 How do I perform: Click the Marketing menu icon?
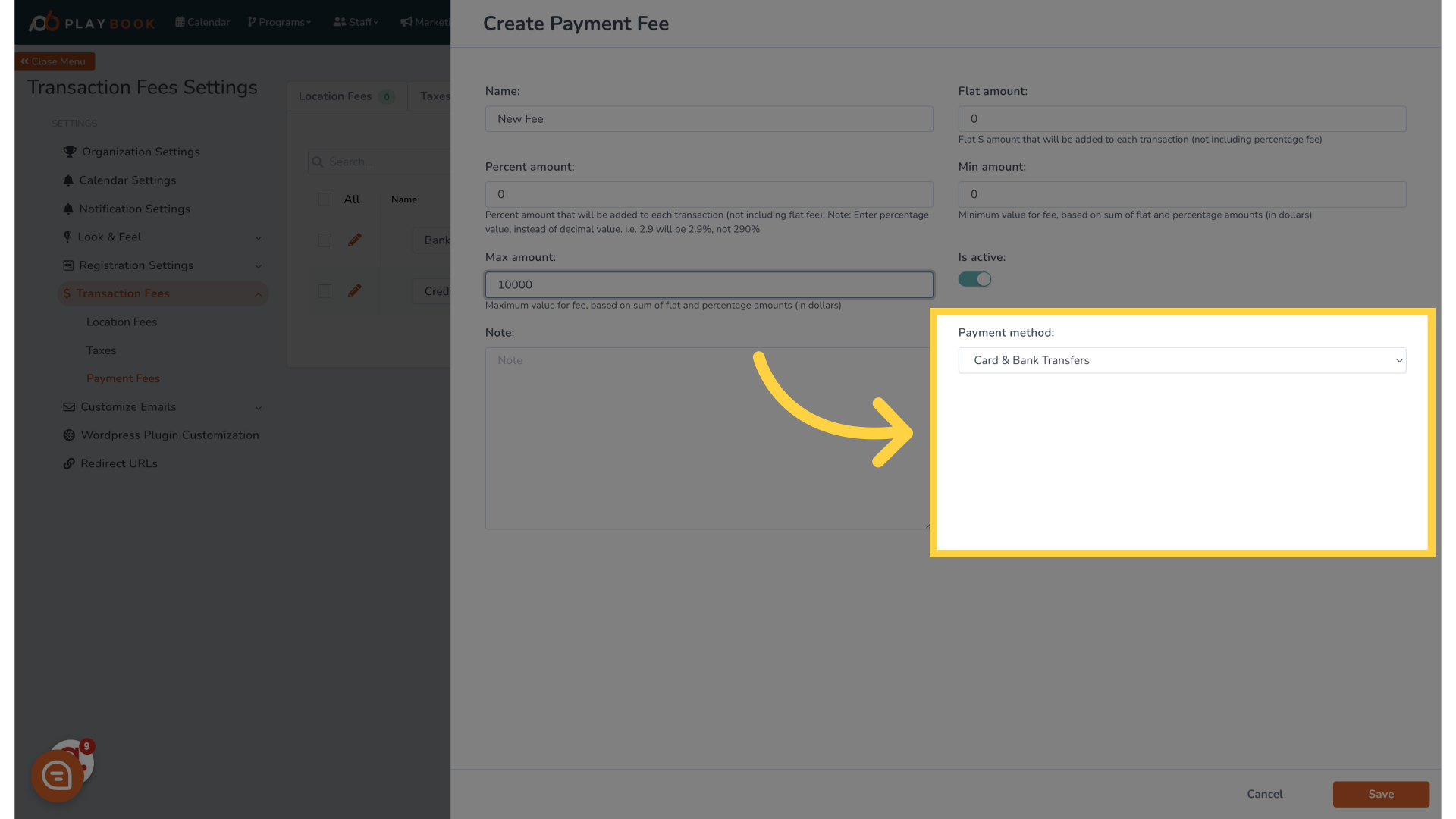point(407,22)
